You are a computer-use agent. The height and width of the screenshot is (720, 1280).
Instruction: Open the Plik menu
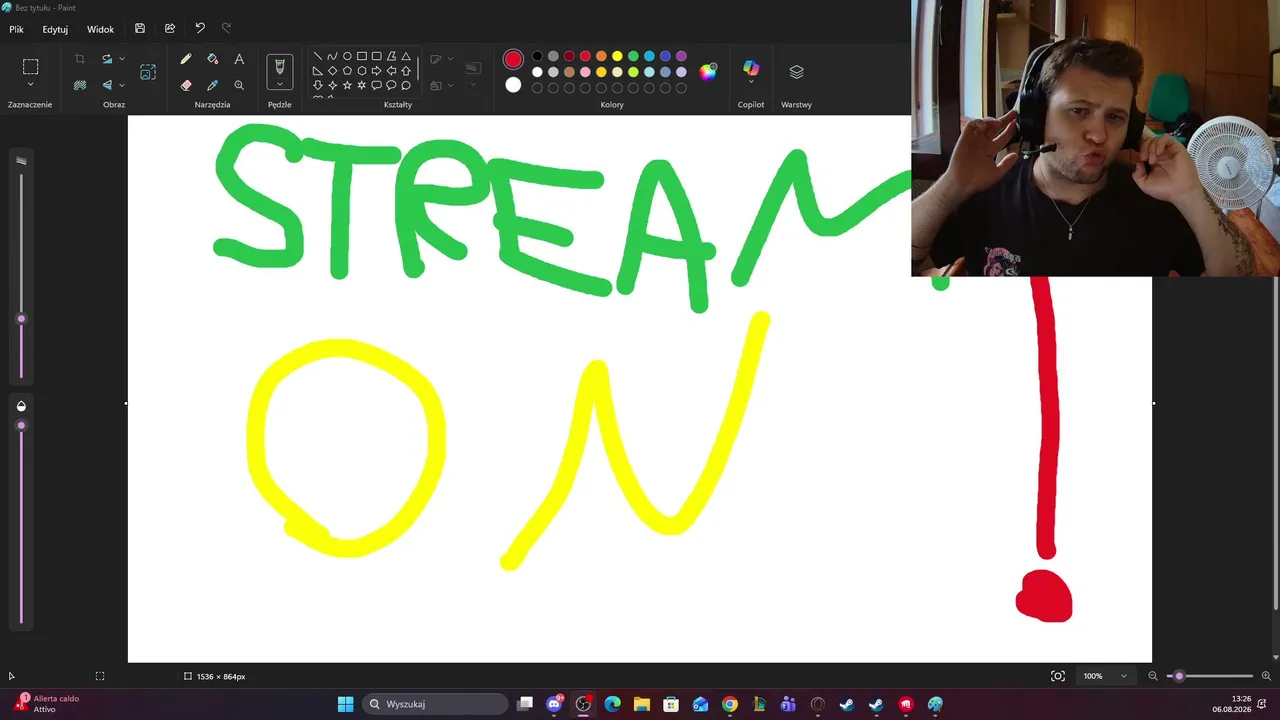click(x=16, y=29)
